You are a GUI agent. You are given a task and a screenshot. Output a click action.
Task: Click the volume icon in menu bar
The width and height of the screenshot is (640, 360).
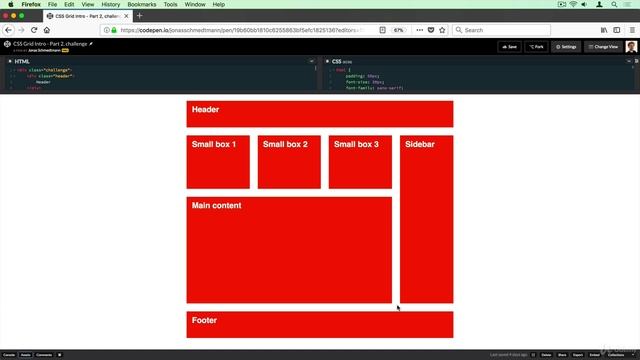tap(584, 4)
